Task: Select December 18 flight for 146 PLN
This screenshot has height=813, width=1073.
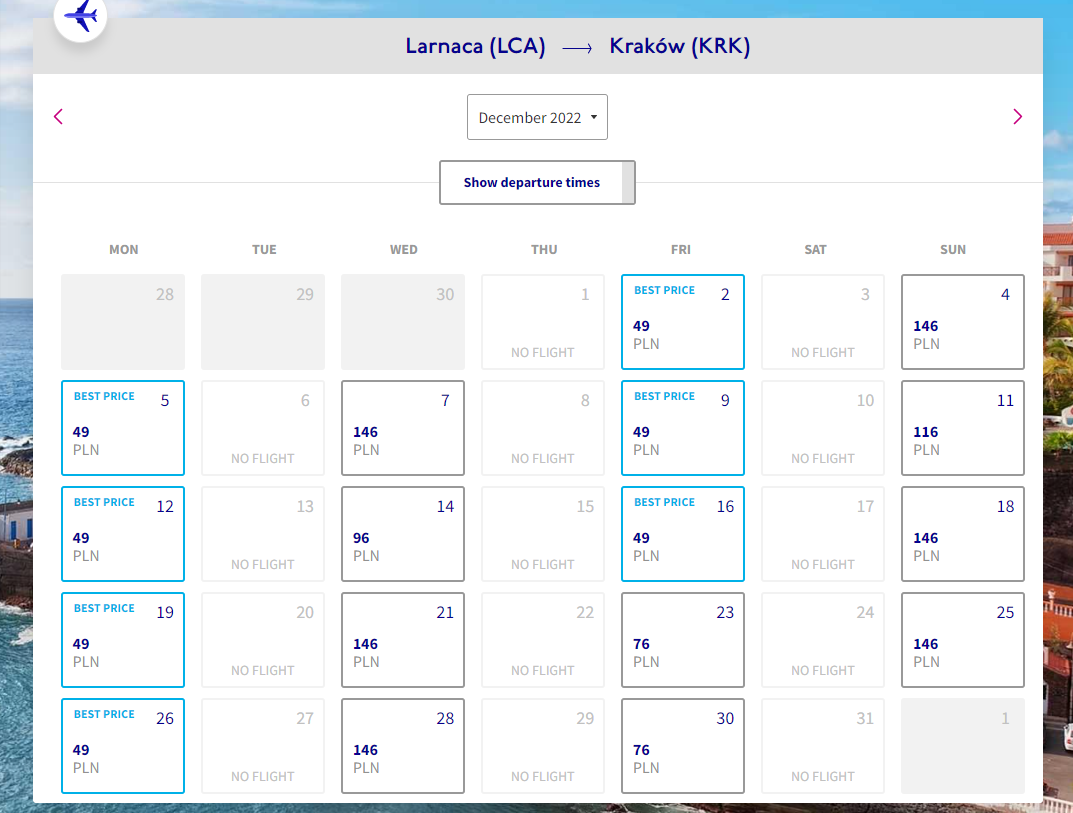Action: 962,534
